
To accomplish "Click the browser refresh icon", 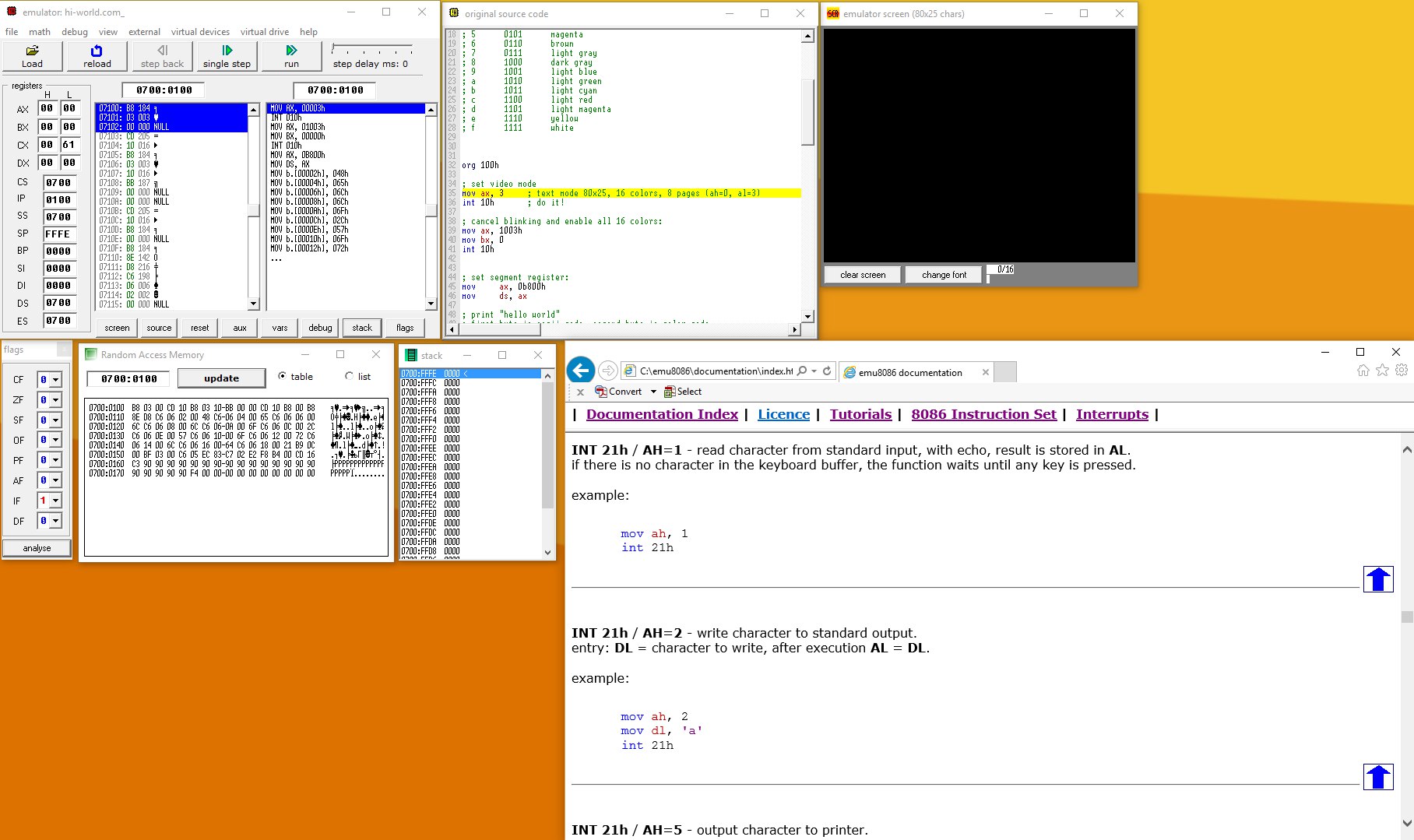I will (827, 371).
